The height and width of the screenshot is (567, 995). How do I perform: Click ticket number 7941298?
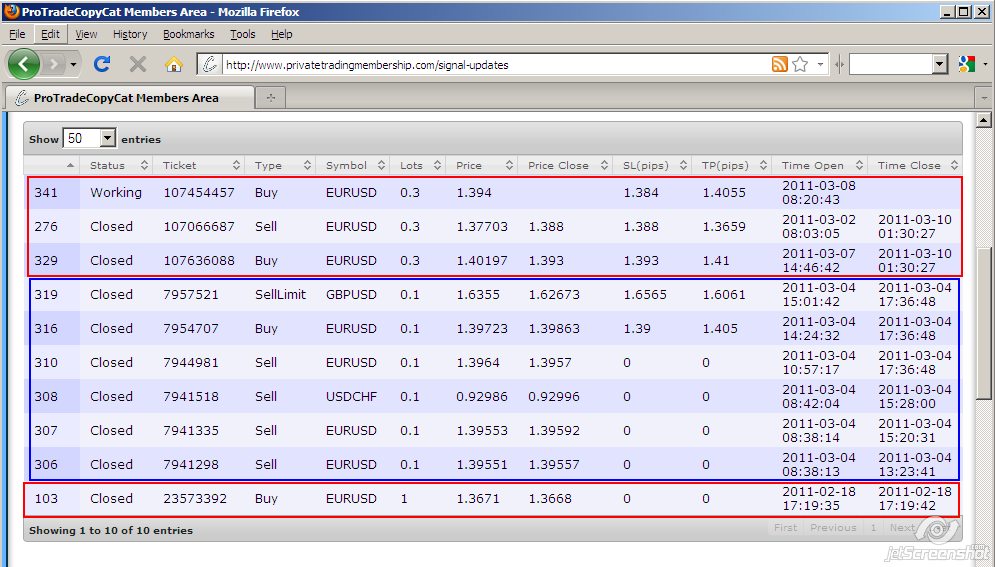coord(191,464)
